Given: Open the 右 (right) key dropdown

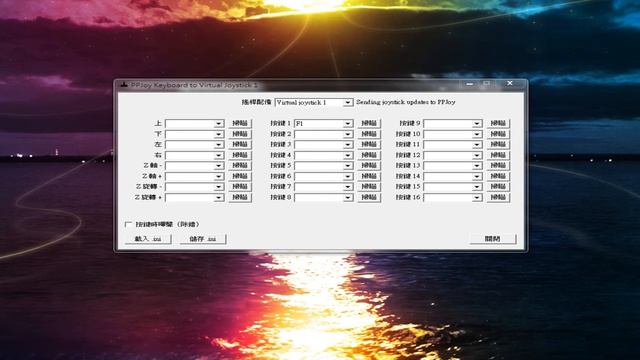Looking at the screenshot, I should 194,155.
